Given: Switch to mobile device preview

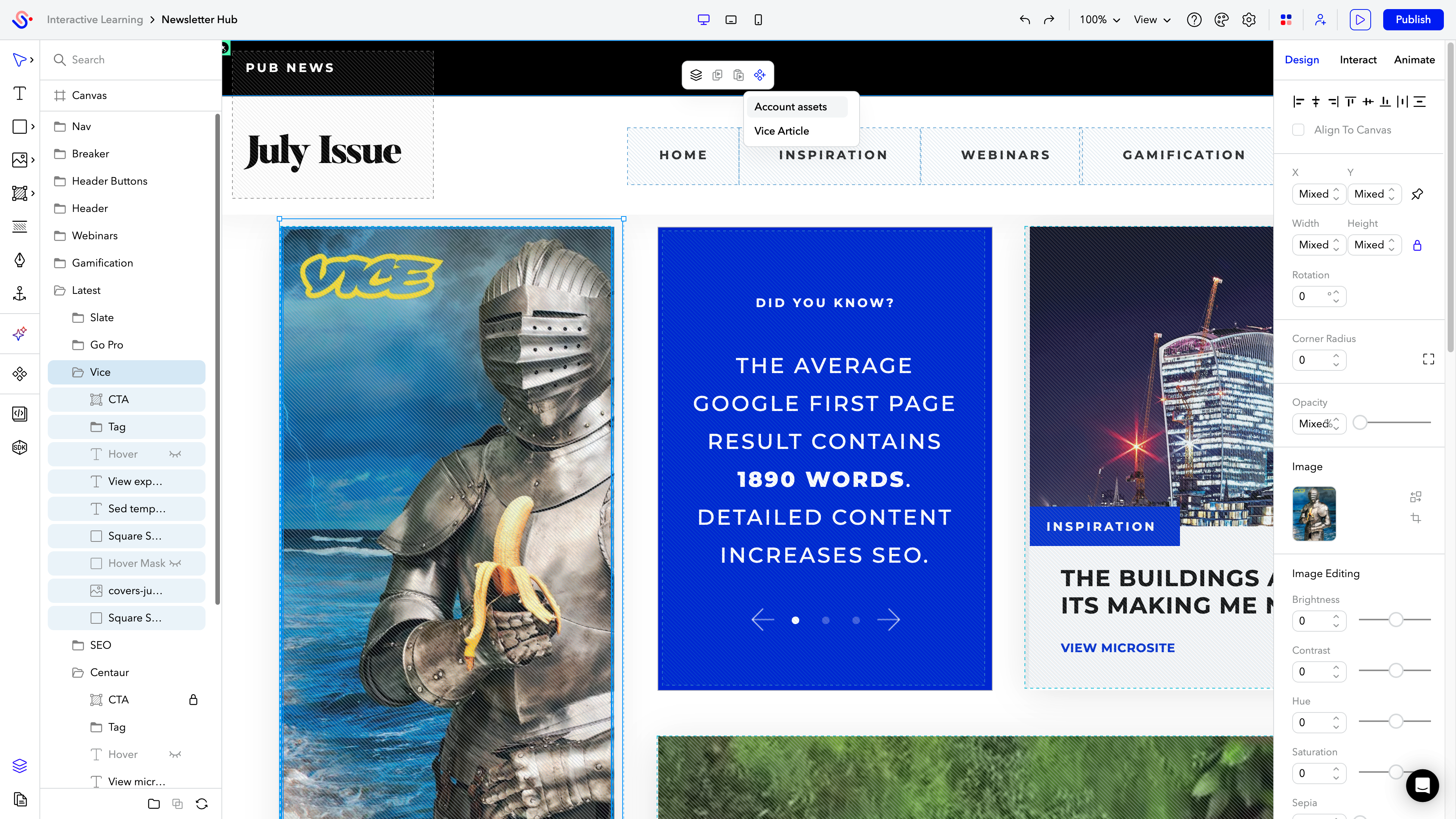Looking at the screenshot, I should click(758, 20).
